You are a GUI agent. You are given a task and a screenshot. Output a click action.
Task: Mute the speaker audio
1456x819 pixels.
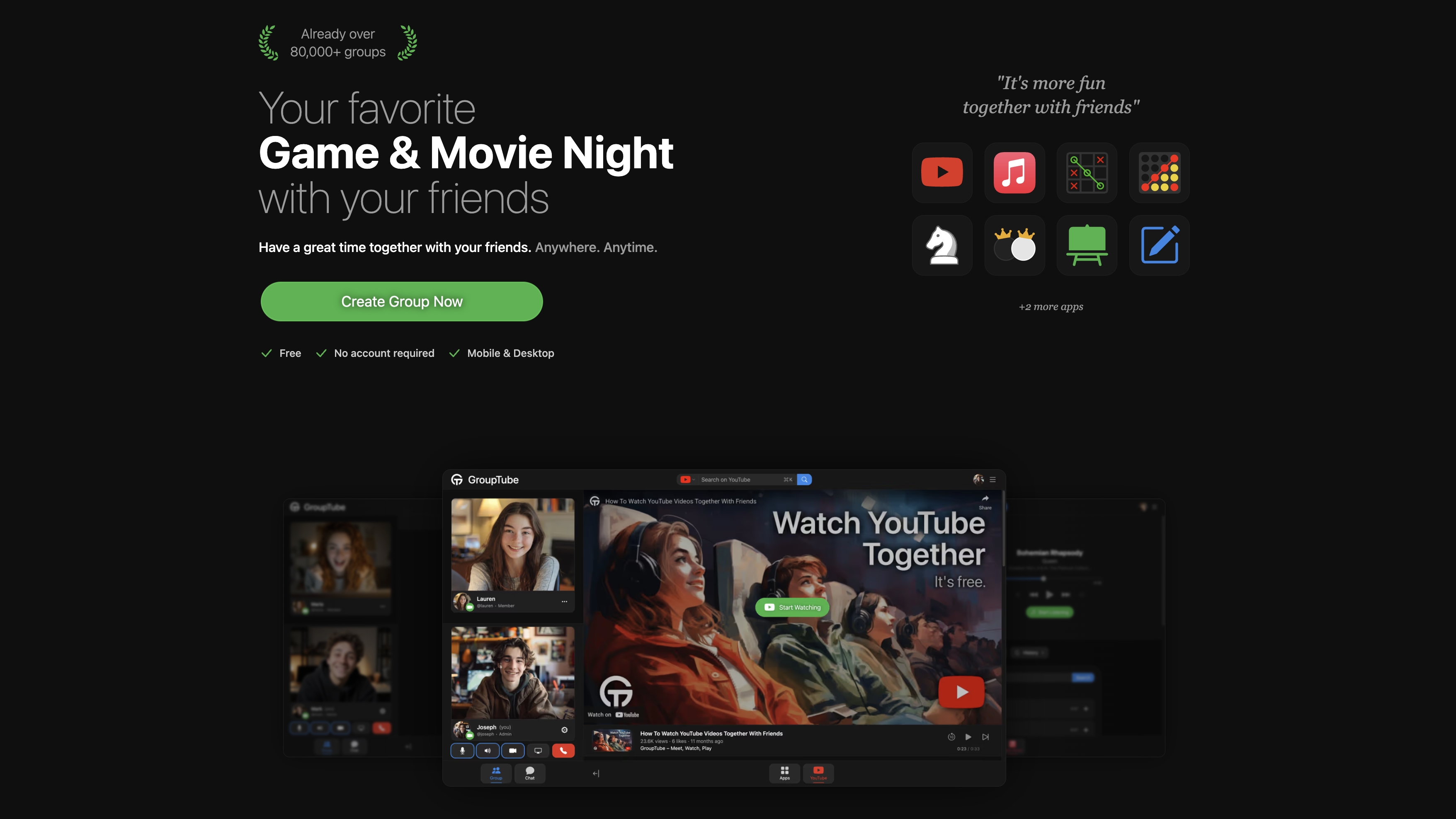point(487,751)
